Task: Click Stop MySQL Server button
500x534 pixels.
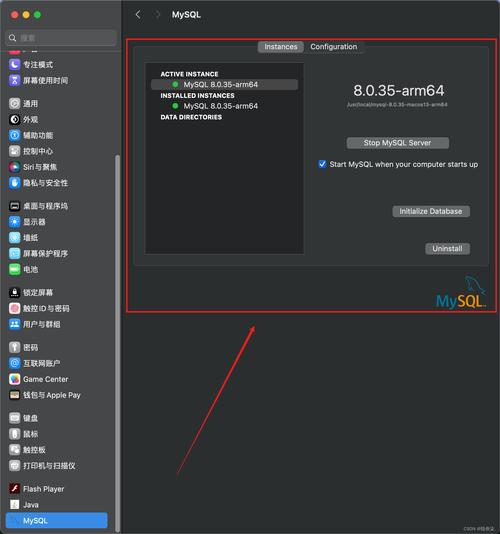Action: click(x=397, y=143)
